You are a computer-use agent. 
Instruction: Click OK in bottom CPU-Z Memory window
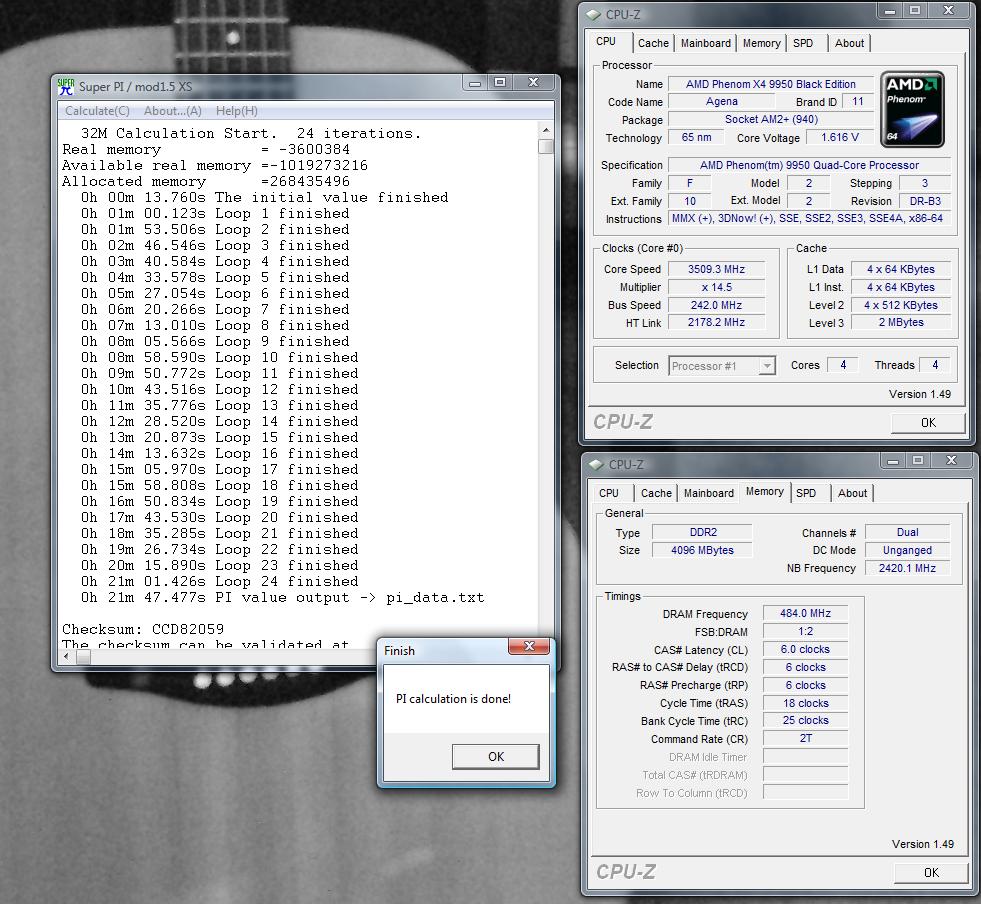coord(931,873)
